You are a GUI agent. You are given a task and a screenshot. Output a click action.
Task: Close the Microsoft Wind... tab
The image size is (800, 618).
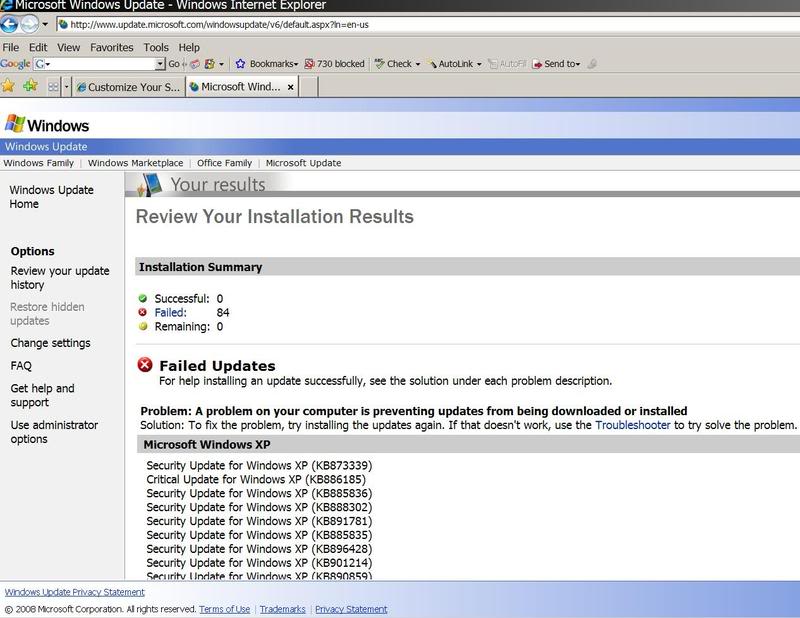coord(290,87)
